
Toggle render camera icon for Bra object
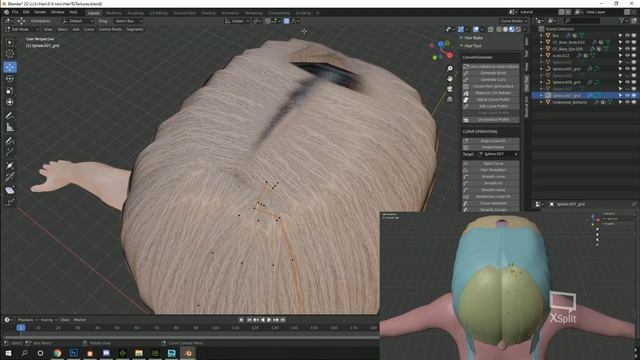click(634, 36)
